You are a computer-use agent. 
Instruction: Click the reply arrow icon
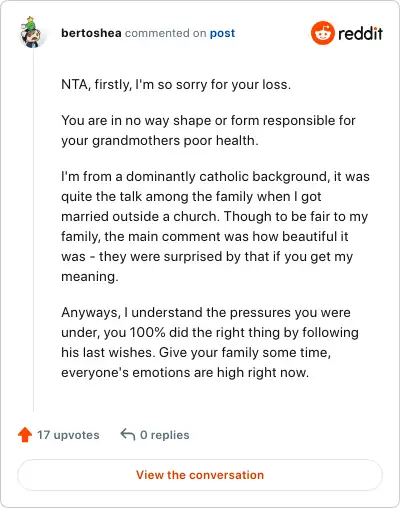(128, 434)
